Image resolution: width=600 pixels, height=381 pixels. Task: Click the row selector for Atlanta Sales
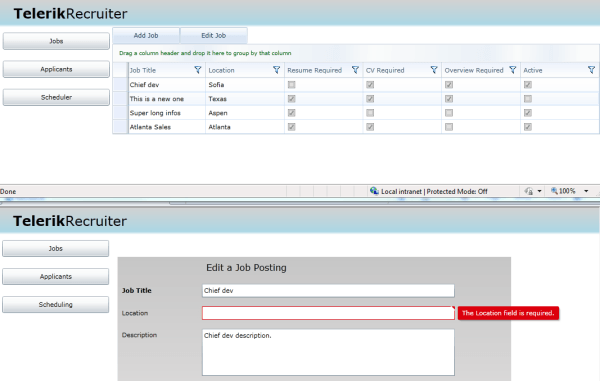coord(120,127)
